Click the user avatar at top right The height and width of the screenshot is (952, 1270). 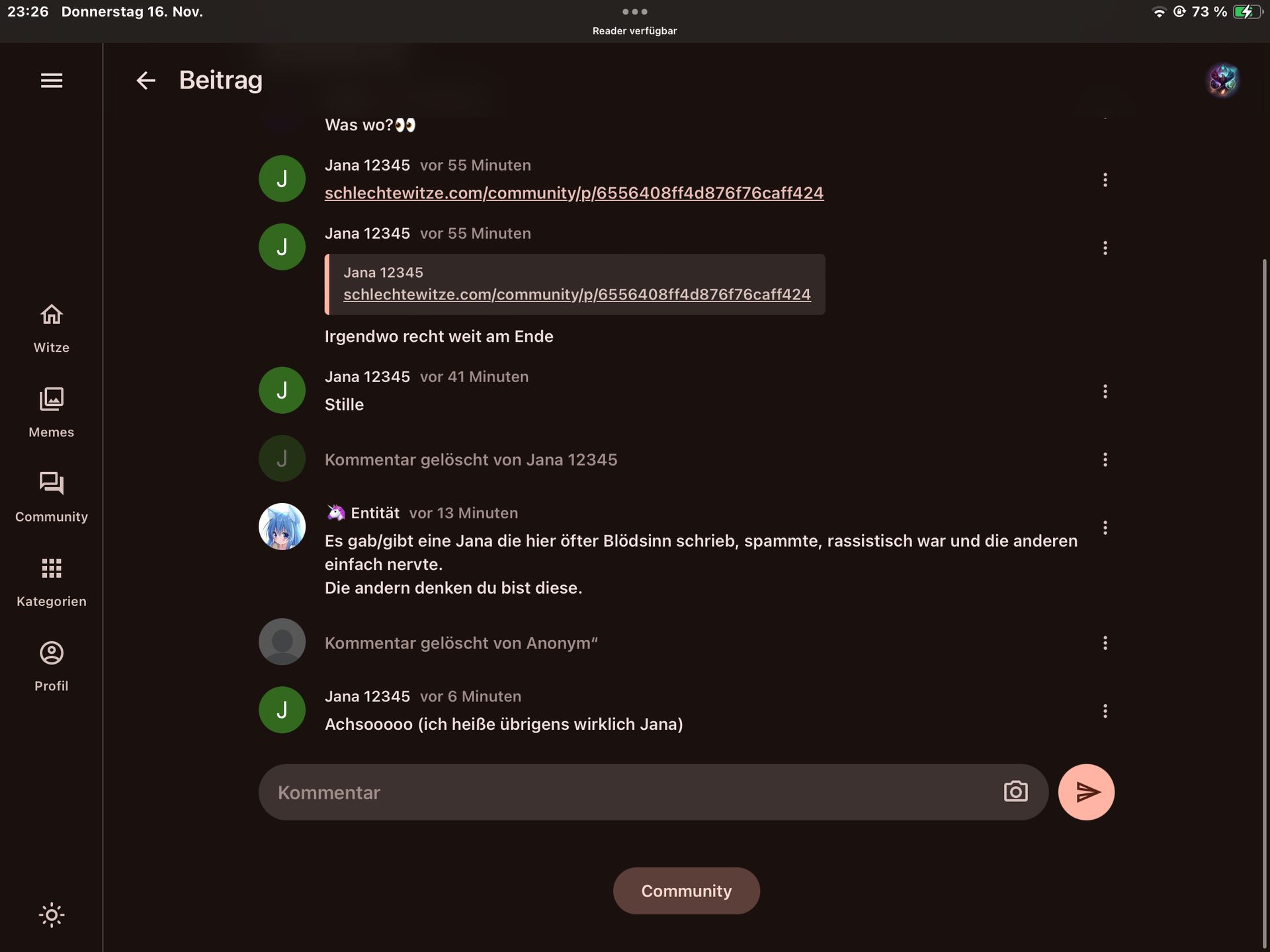click(x=1222, y=81)
